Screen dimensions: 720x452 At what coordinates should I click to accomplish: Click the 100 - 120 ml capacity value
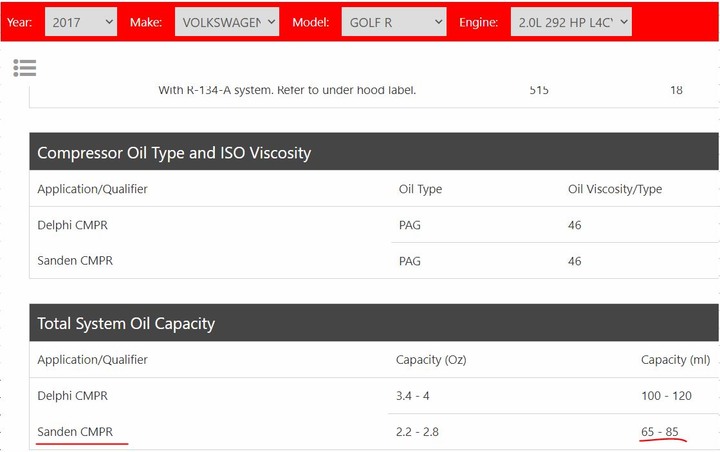click(x=666, y=396)
